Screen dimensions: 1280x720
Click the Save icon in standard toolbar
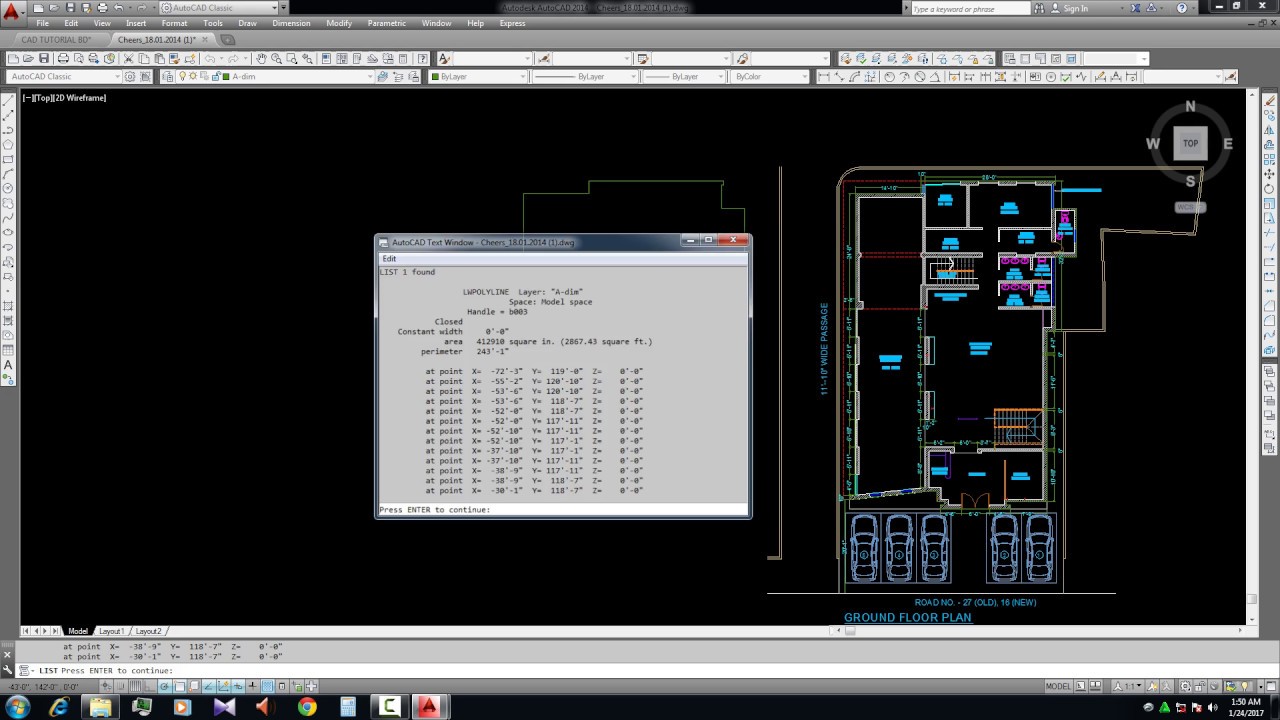point(43,58)
